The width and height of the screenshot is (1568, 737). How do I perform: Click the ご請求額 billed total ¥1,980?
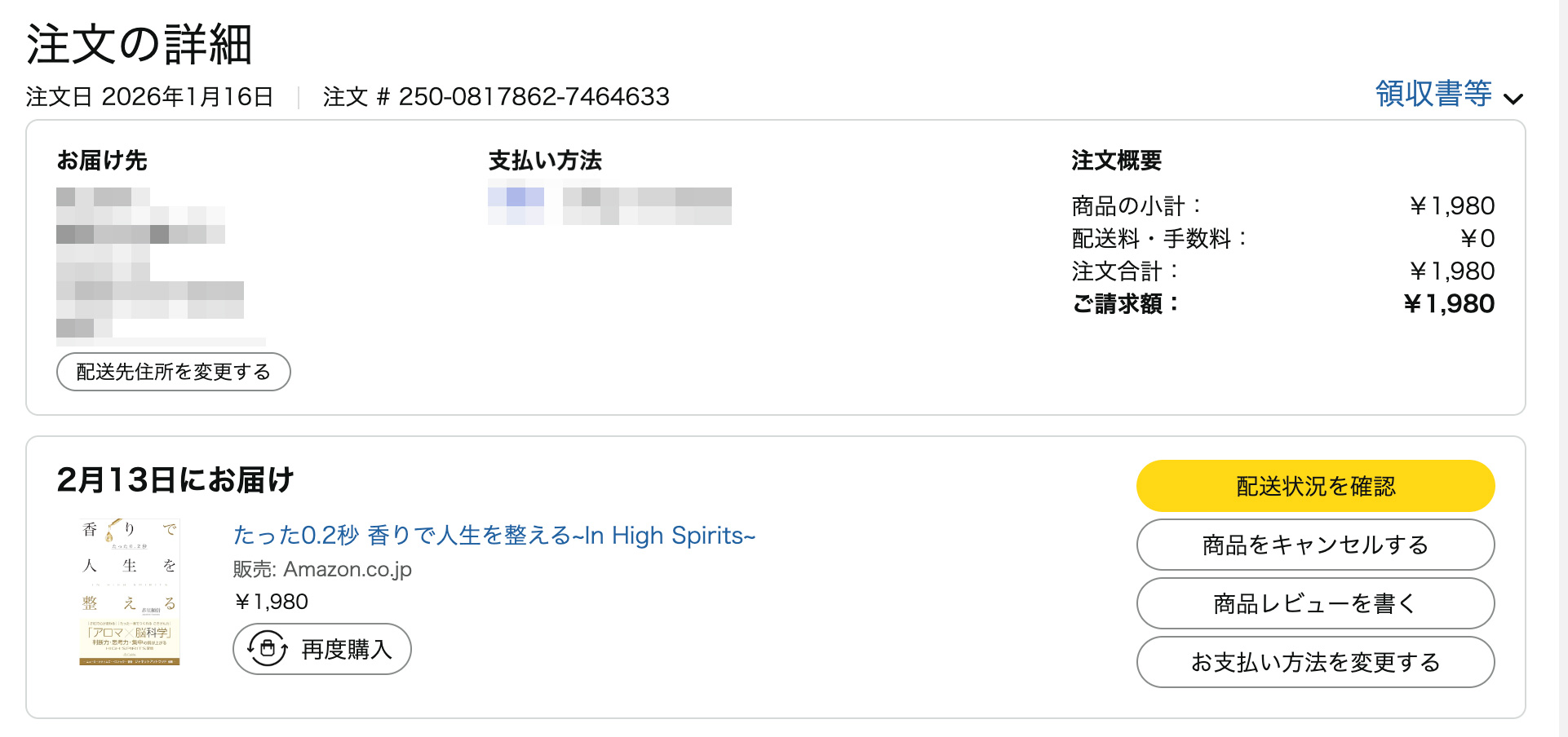pos(1451,303)
